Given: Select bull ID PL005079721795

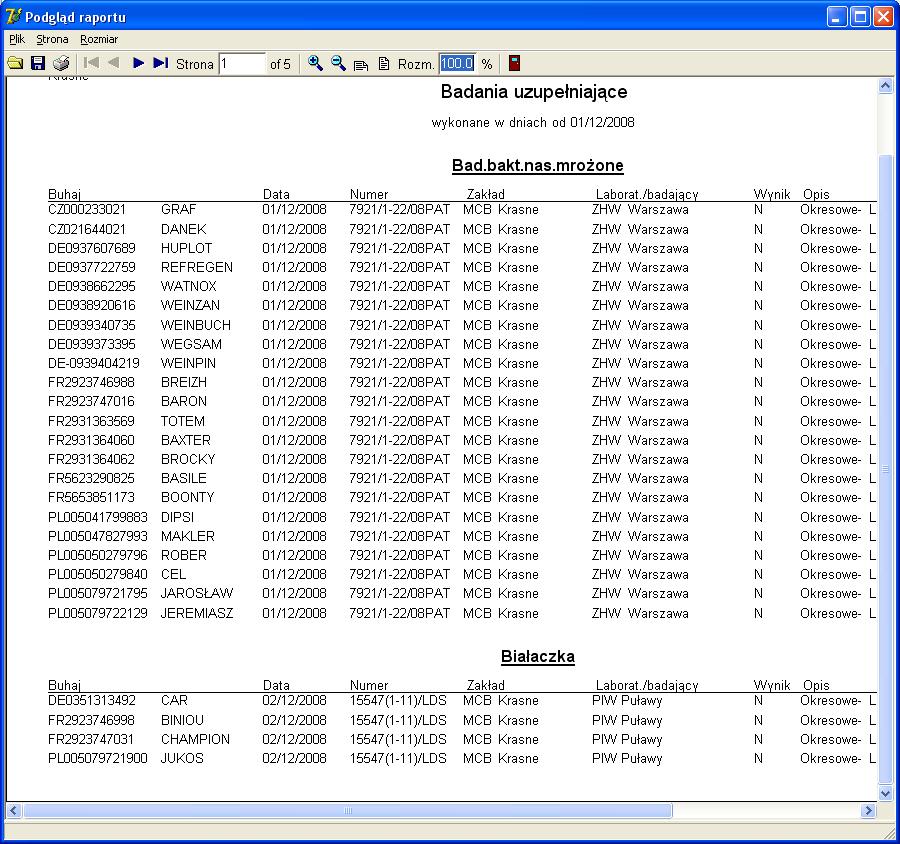Looking at the screenshot, I should click(98, 593).
